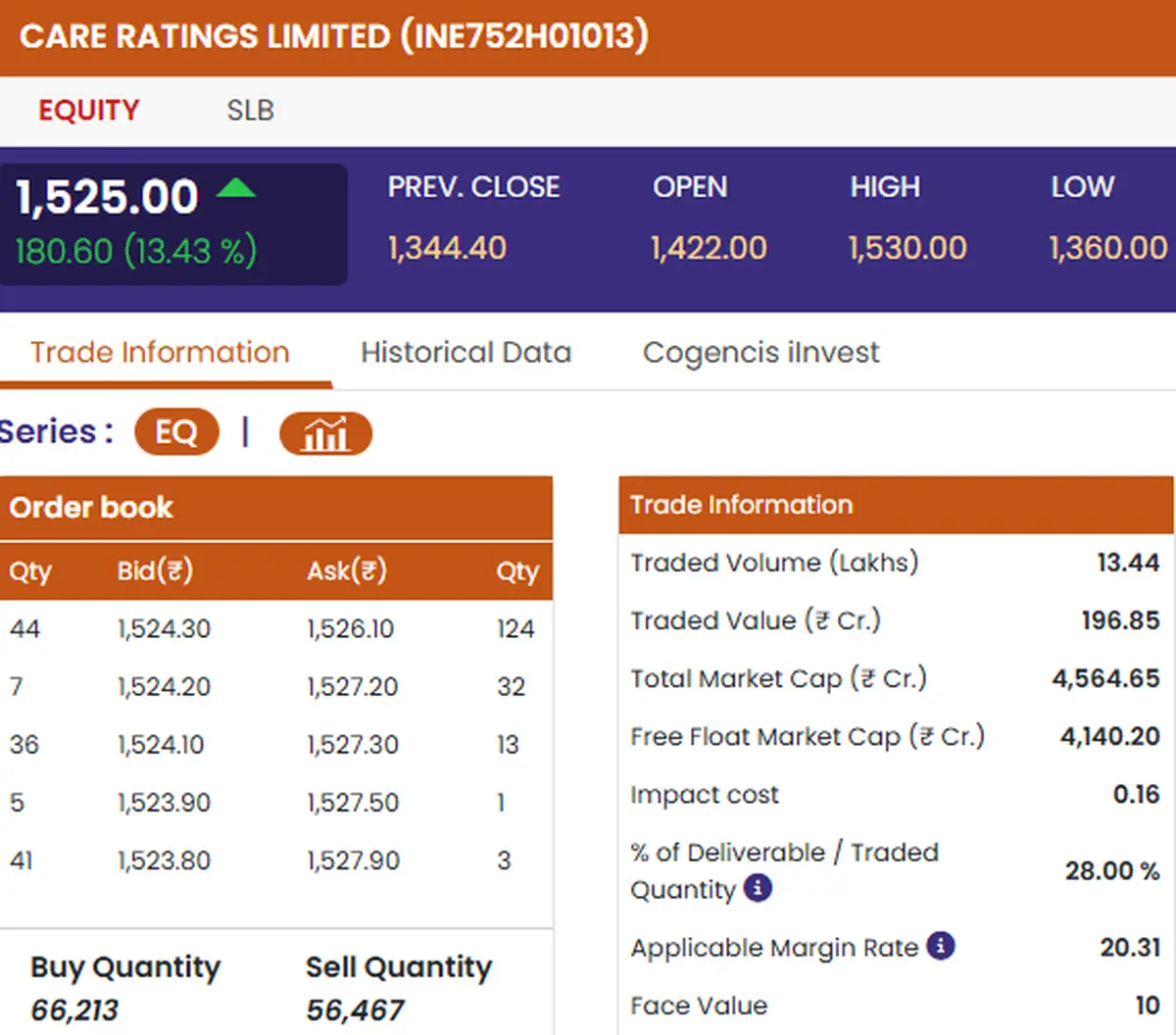Click the CARE RATINGS LIMITED title

[333, 36]
